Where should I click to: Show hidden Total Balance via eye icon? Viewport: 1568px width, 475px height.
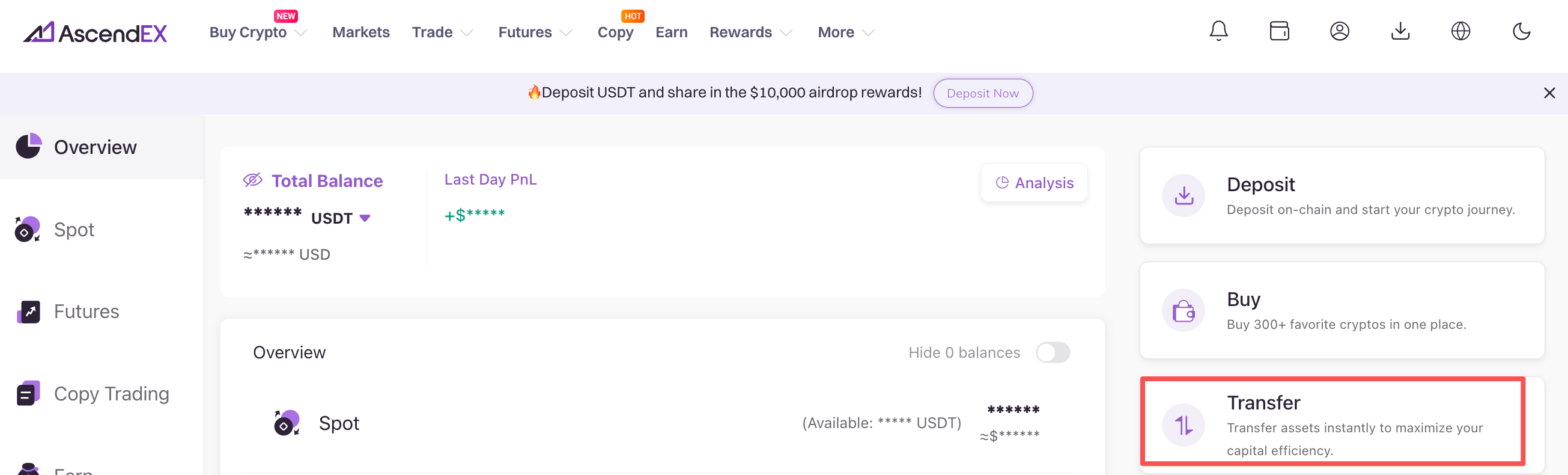(x=252, y=180)
